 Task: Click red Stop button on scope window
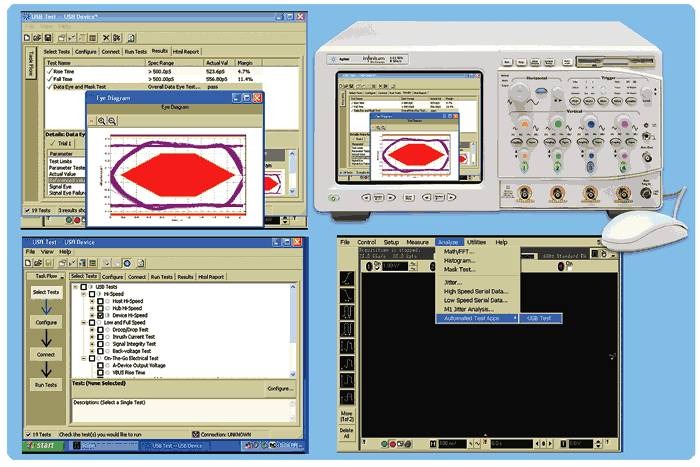click(392, 444)
